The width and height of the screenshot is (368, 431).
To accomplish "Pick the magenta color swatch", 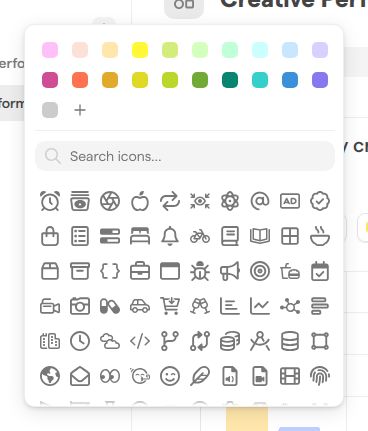I will (50, 80).
